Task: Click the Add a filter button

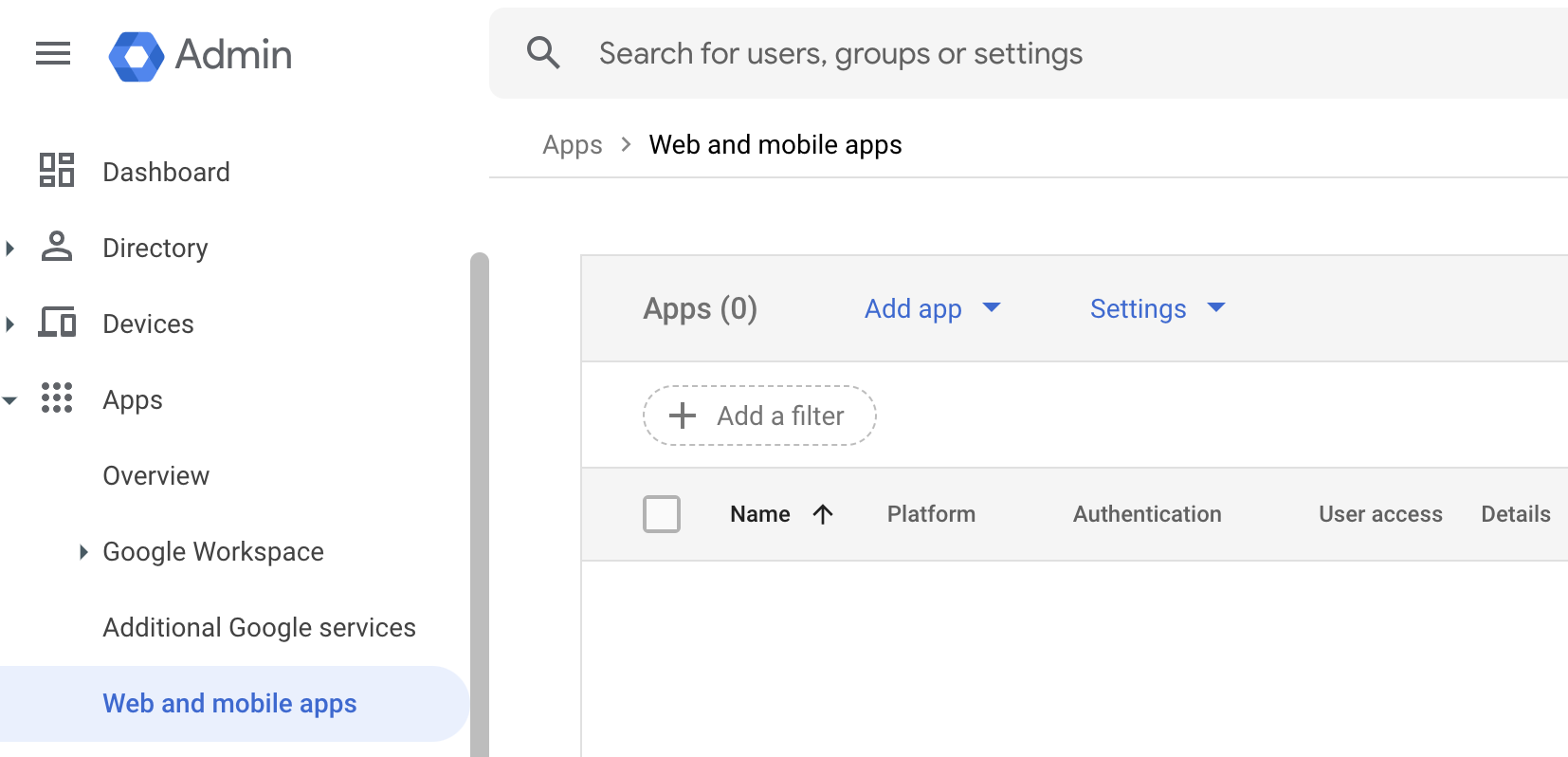Action: click(759, 415)
